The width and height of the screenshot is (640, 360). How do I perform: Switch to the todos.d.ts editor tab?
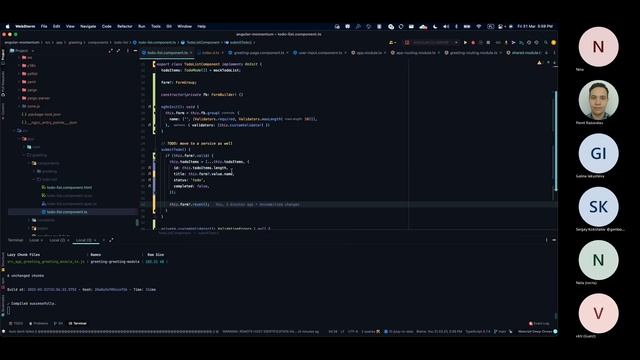click(211, 53)
